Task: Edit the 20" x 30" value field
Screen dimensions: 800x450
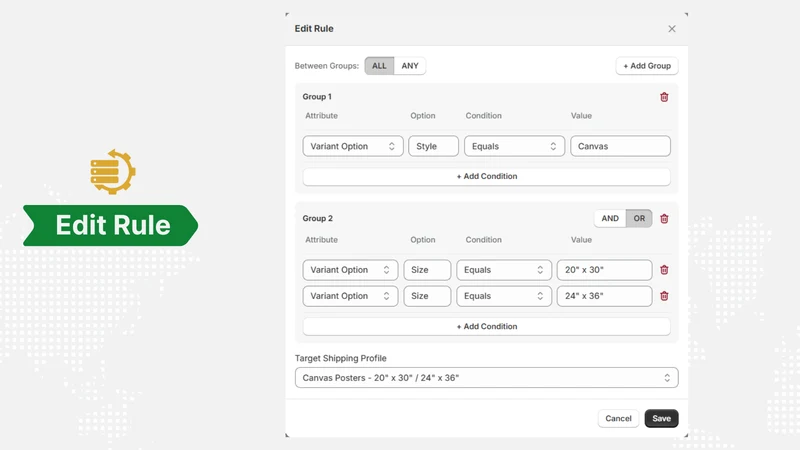Action: click(x=605, y=270)
